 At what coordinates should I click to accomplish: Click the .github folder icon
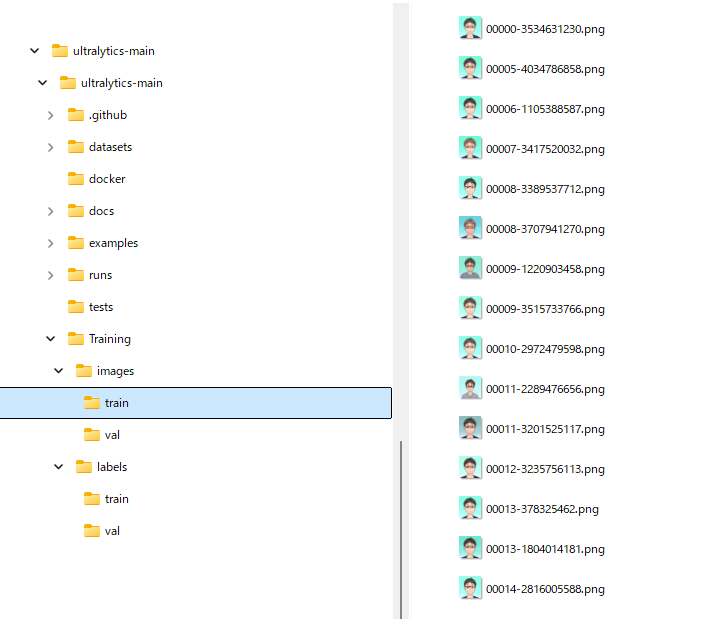pyautogui.click(x=75, y=115)
